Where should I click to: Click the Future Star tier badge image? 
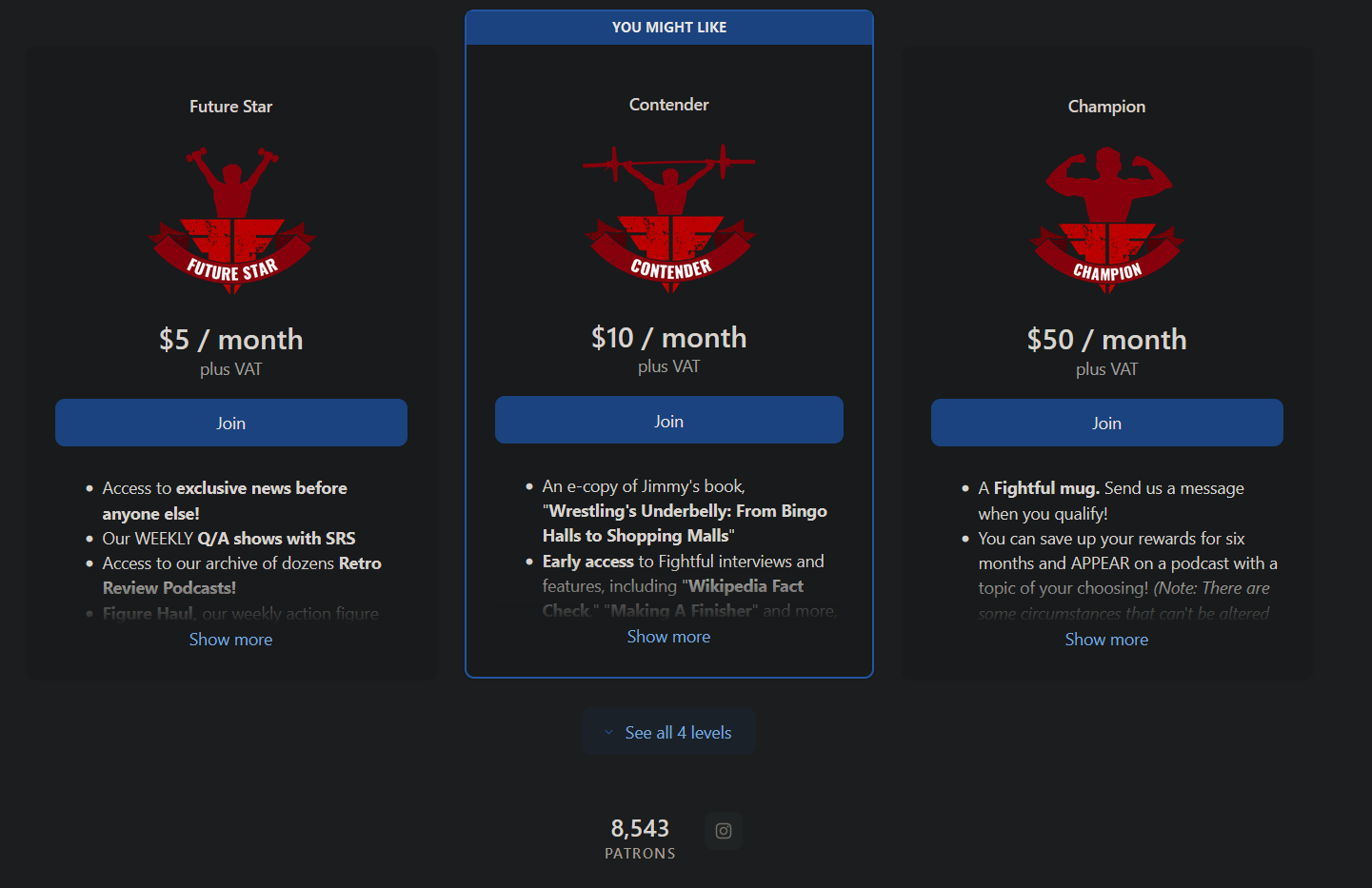click(x=231, y=221)
